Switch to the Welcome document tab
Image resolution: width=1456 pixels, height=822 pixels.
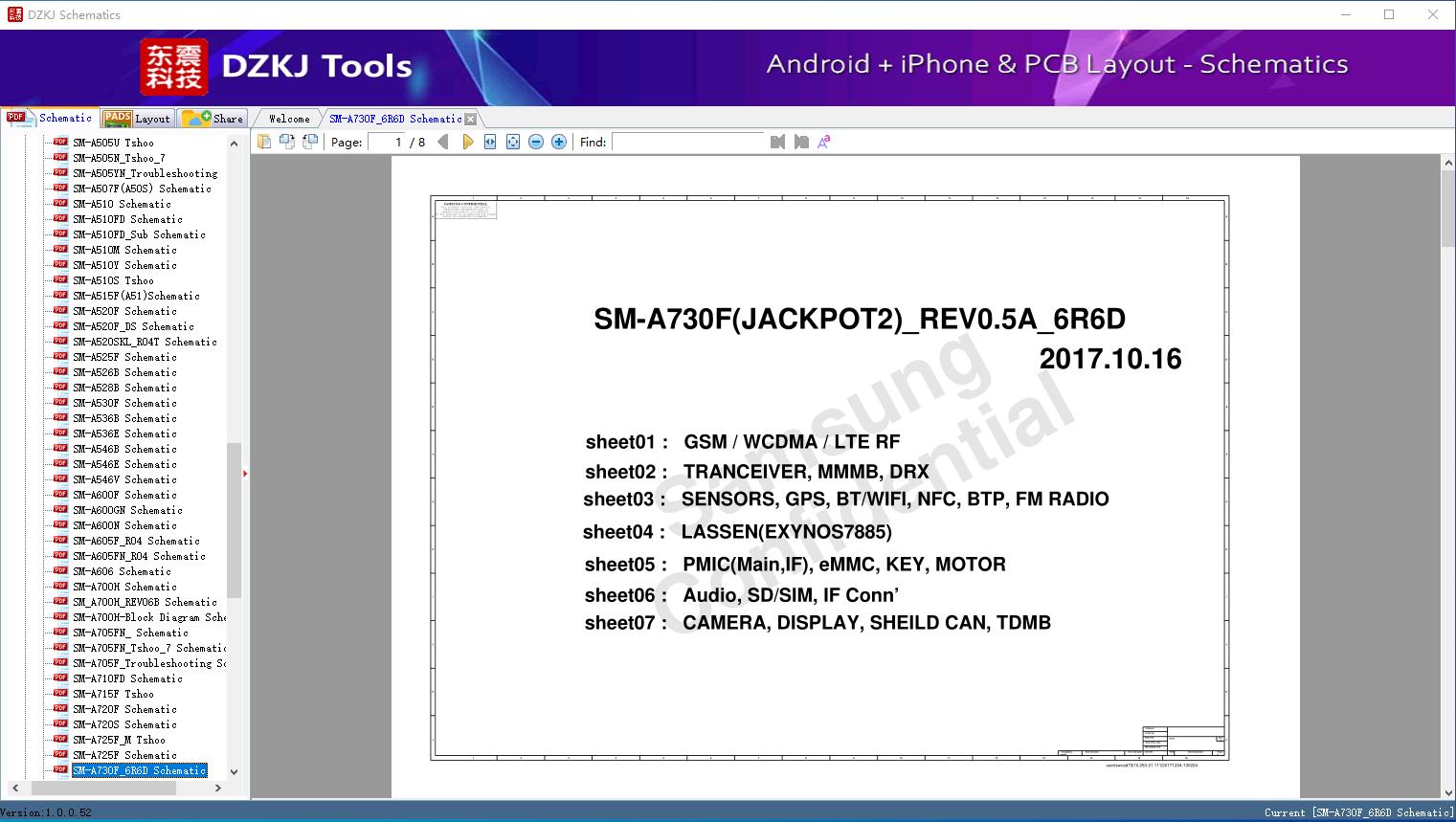point(289,119)
